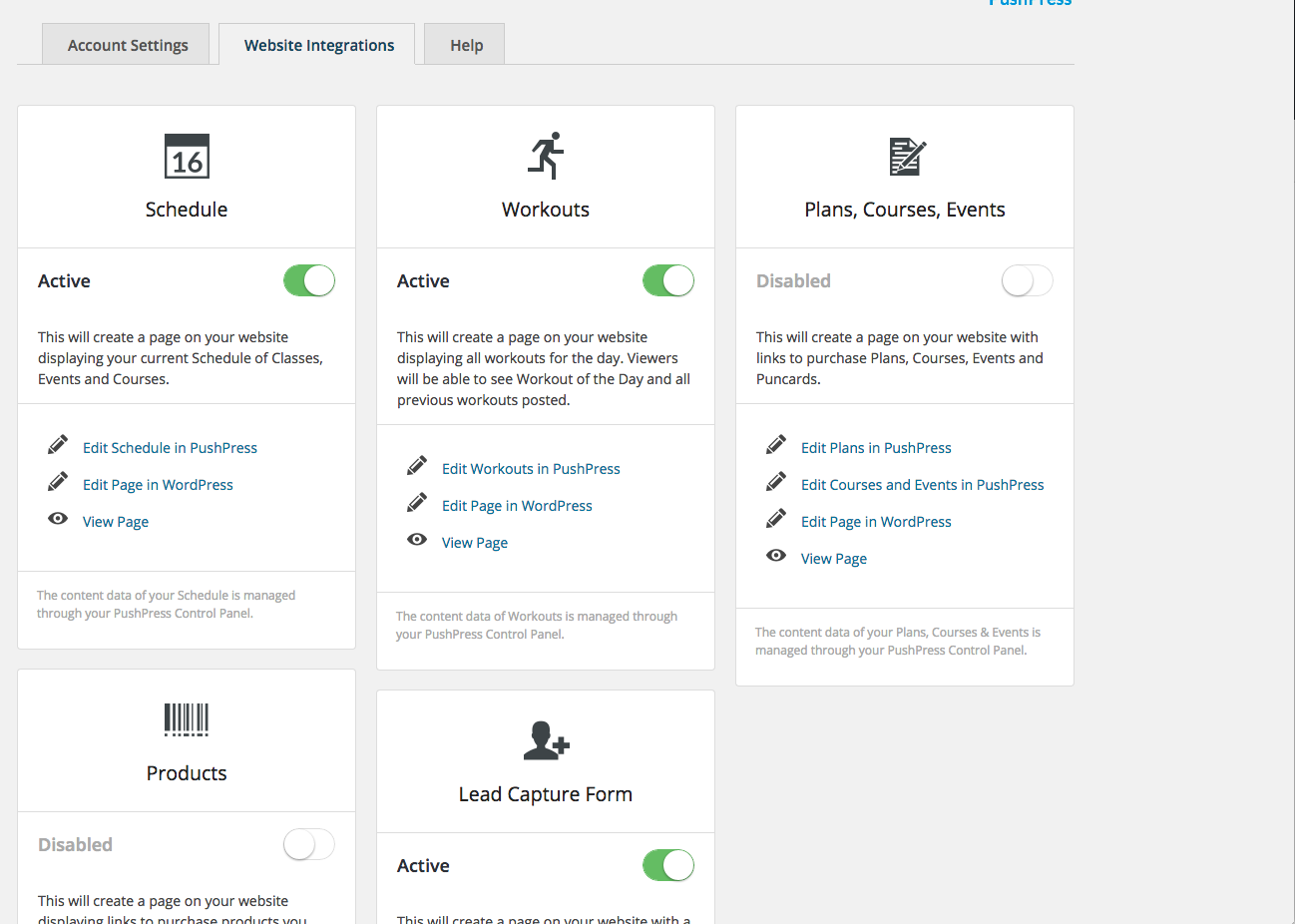Click eye icon beside Workouts' View Page
The image size is (1295, 924).
click(x=417, y=540)
